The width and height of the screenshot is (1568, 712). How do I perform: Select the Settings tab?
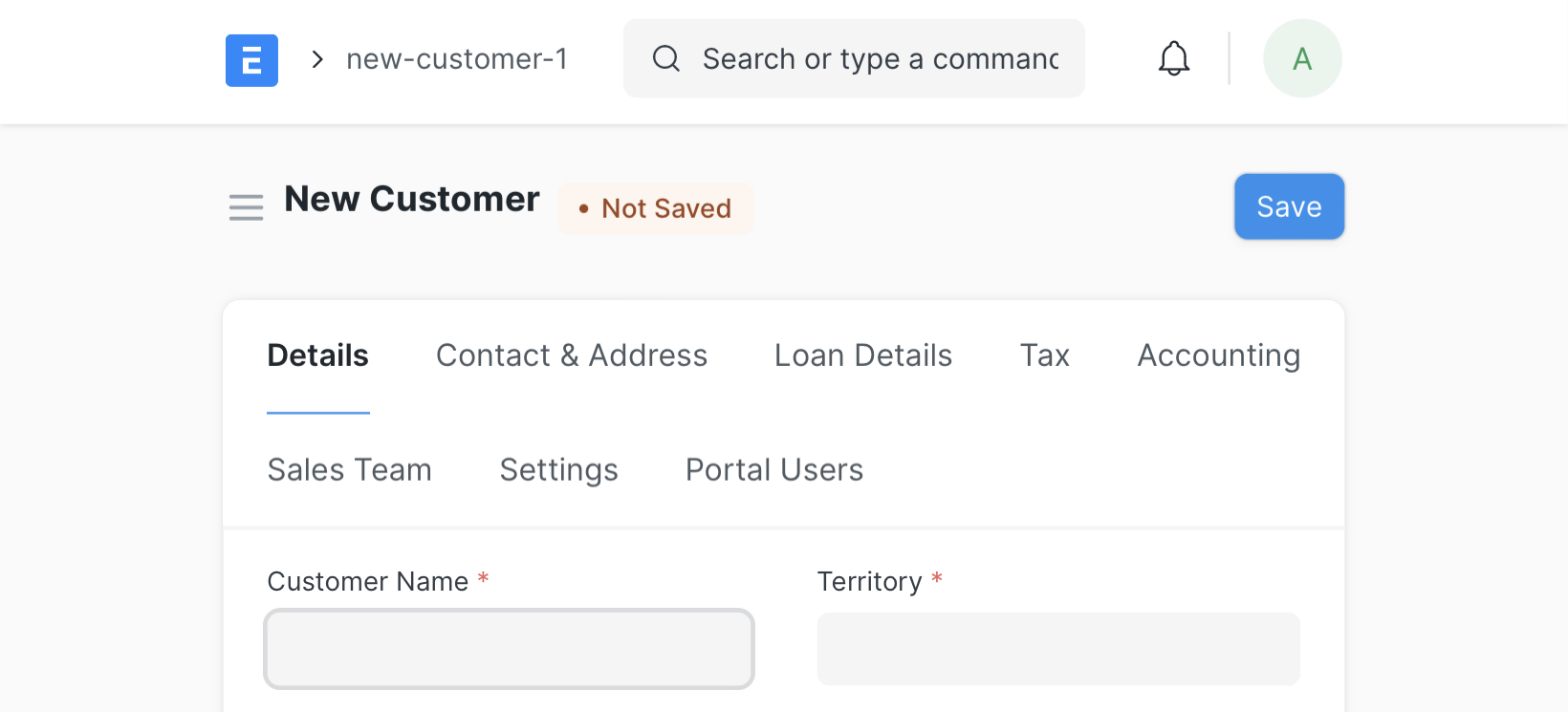[x=558, y=469]
